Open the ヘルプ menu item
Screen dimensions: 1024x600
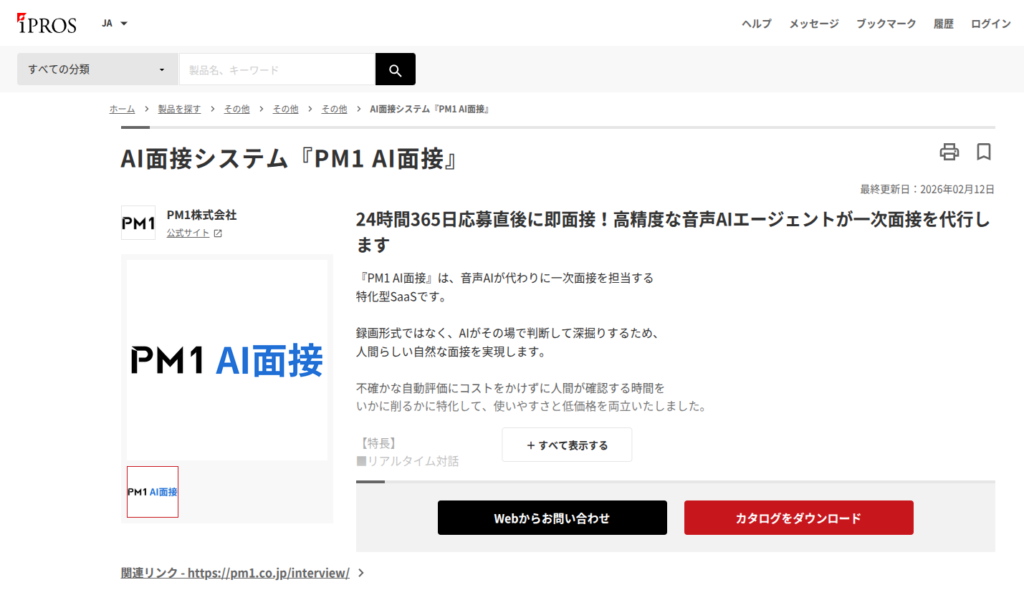[756, 24]
